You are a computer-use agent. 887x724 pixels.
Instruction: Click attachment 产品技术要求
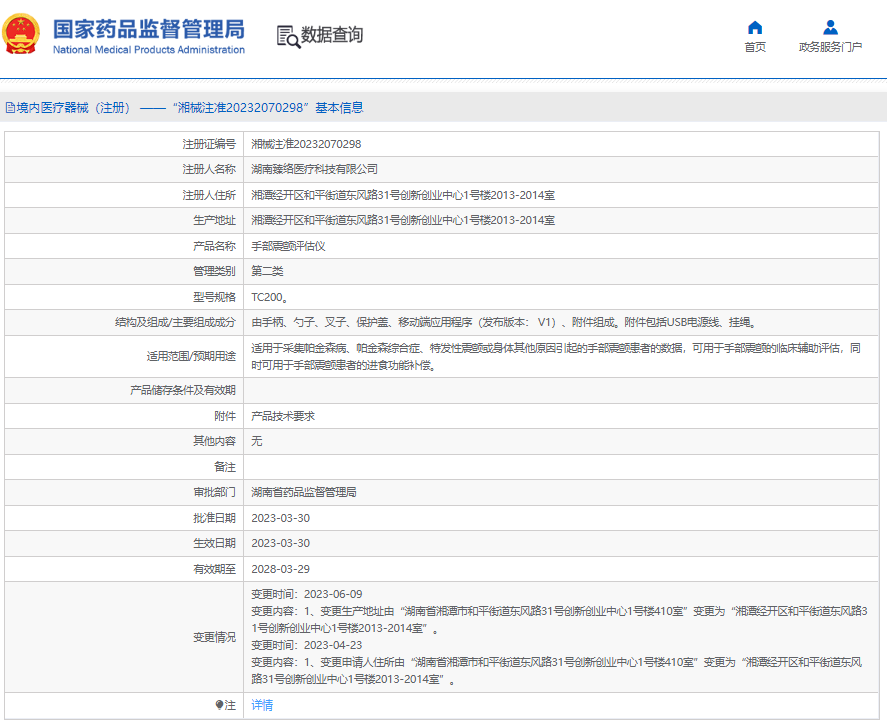tap(283, 416)
